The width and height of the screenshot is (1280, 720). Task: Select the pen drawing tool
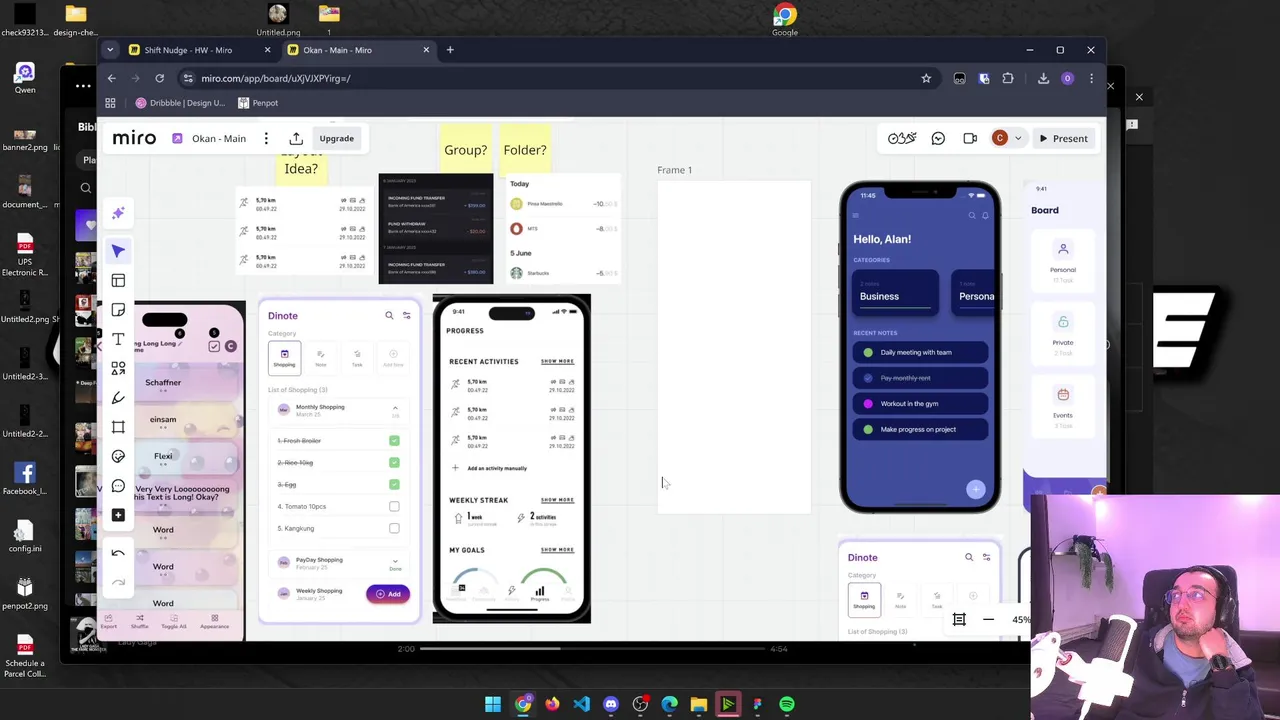[x=118, y=398]
